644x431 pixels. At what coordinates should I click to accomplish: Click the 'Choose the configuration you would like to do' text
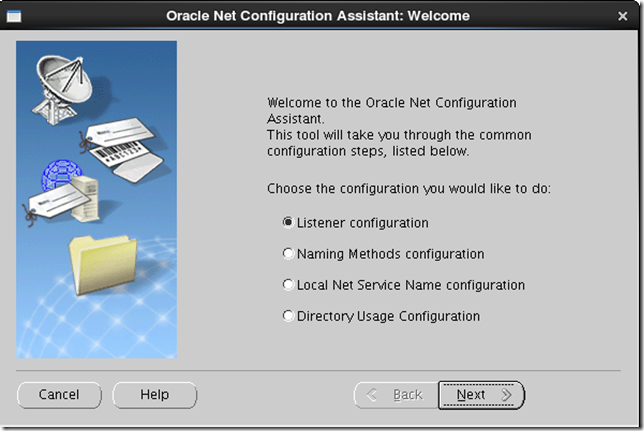pos(409,189)
